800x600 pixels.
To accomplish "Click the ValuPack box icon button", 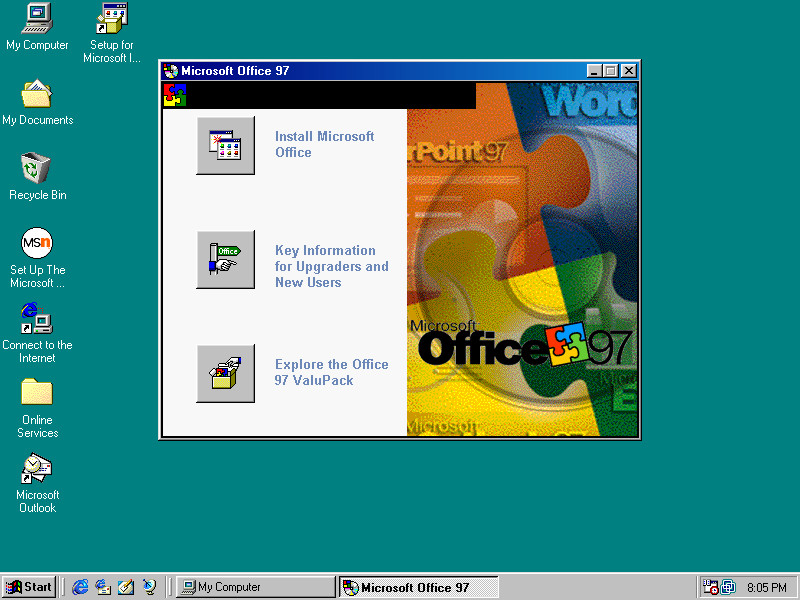I will click(226, 373).
